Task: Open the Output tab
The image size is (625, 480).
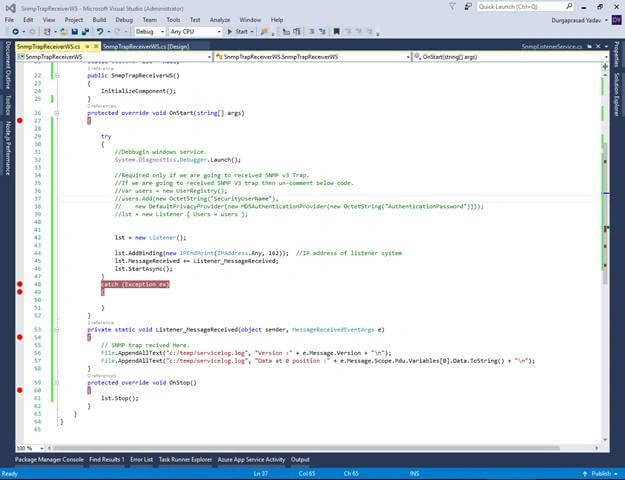Action: tap(300, 460)
